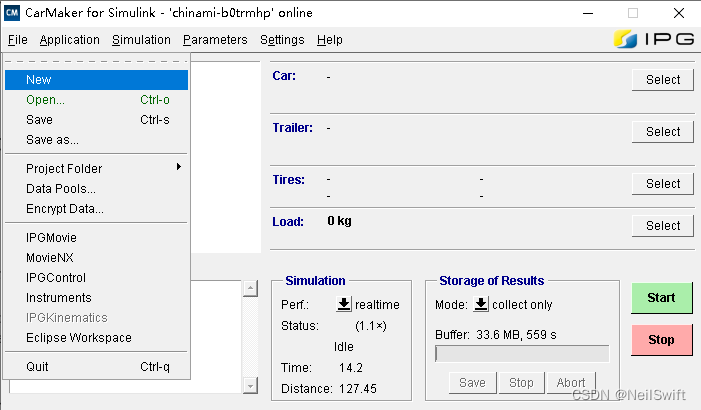Select Encrypt Data... menu entry
Image resolution: width=701 pixels, height=410 pixels.
pyautogui.click(x=96, y=209)
